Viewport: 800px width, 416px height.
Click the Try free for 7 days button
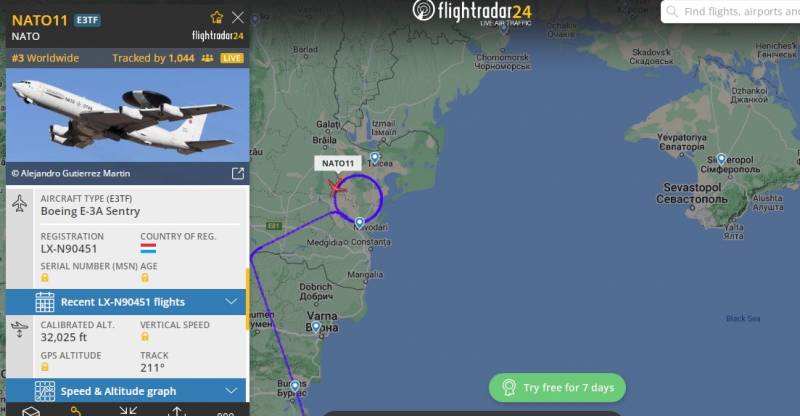coord(557,388)
